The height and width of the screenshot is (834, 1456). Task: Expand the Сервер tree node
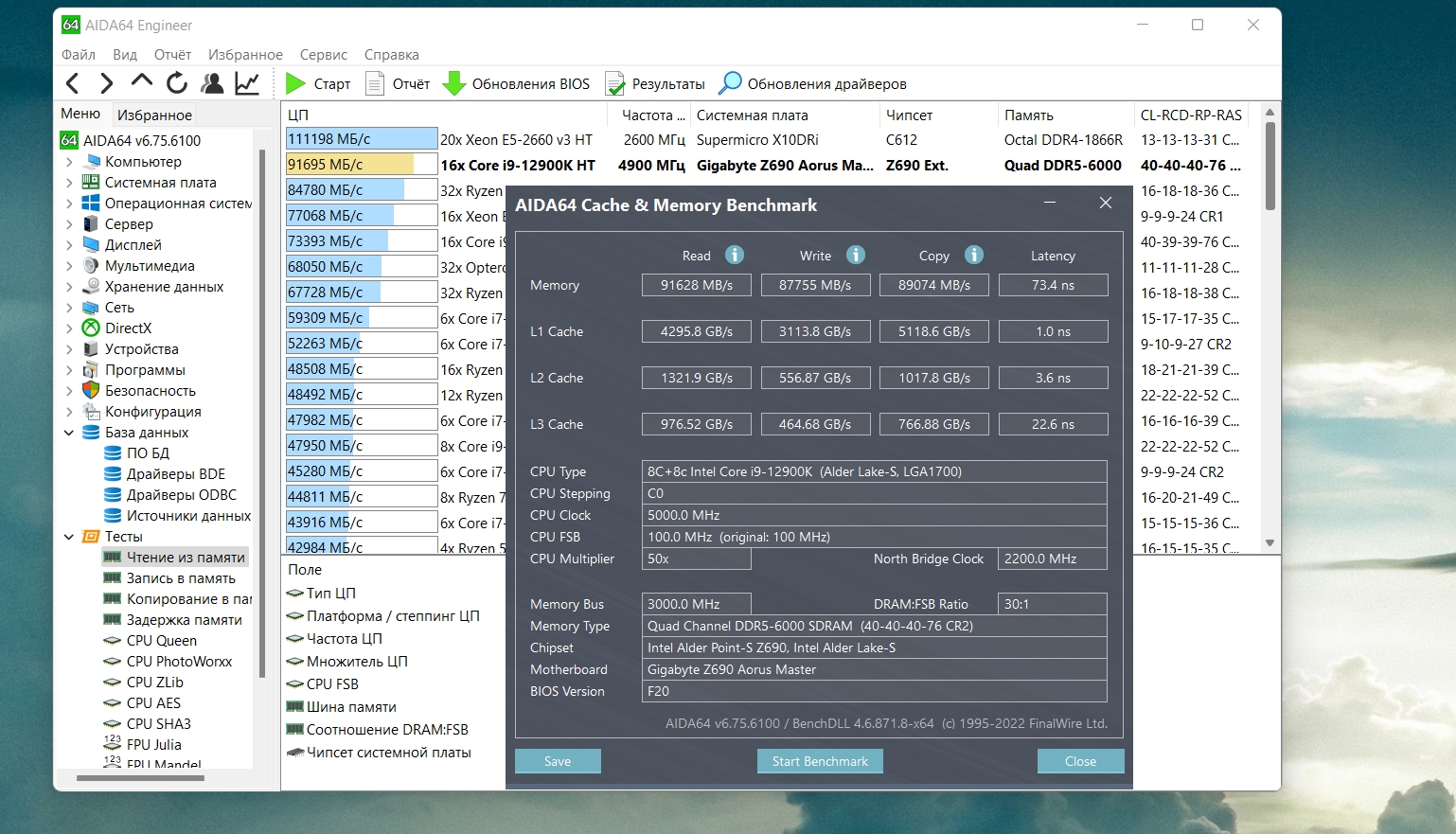click(x=69, y=224)
